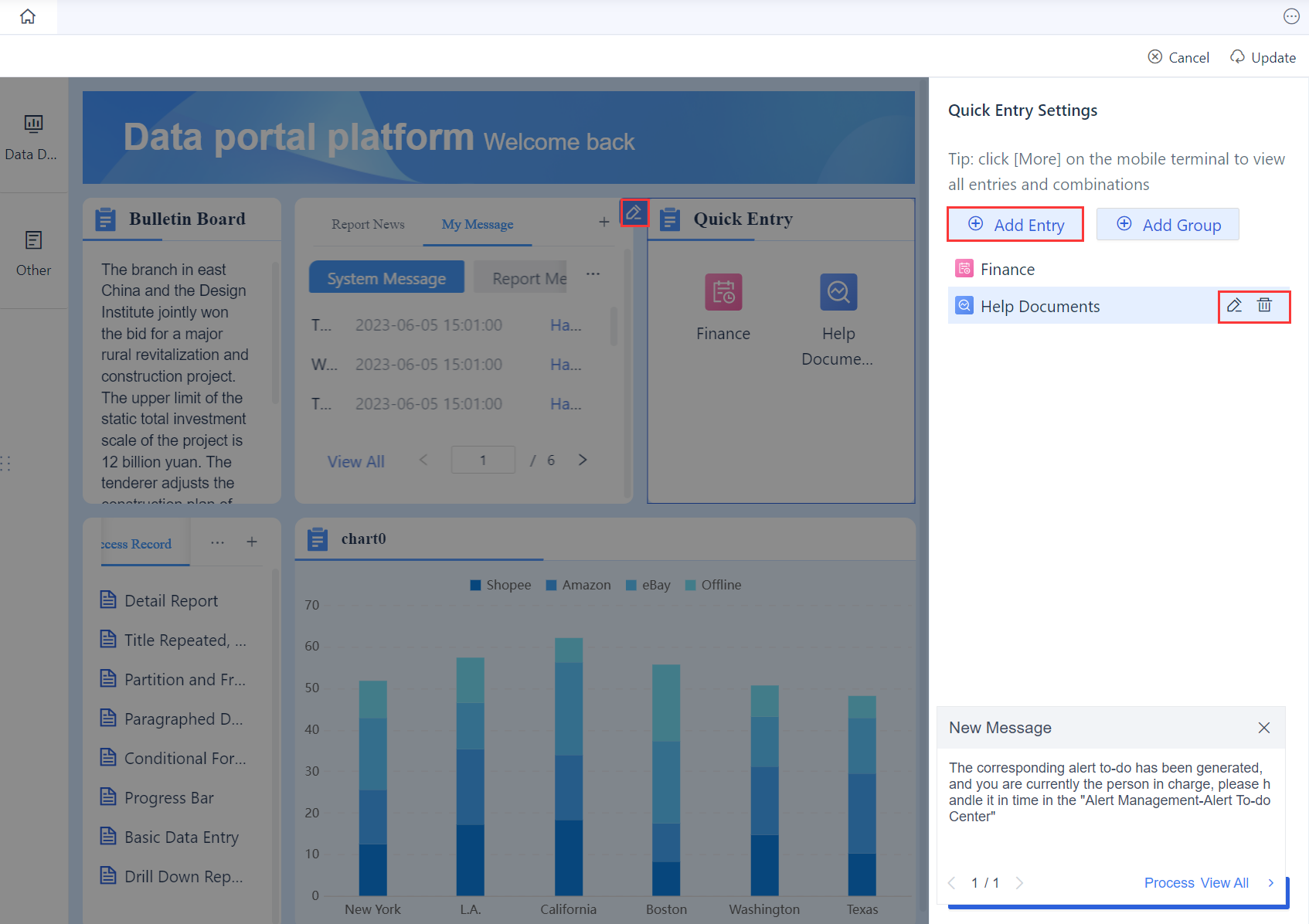Open Detail Report in Access Record
Screen dimensions: 1309x924
click(160, 600)
